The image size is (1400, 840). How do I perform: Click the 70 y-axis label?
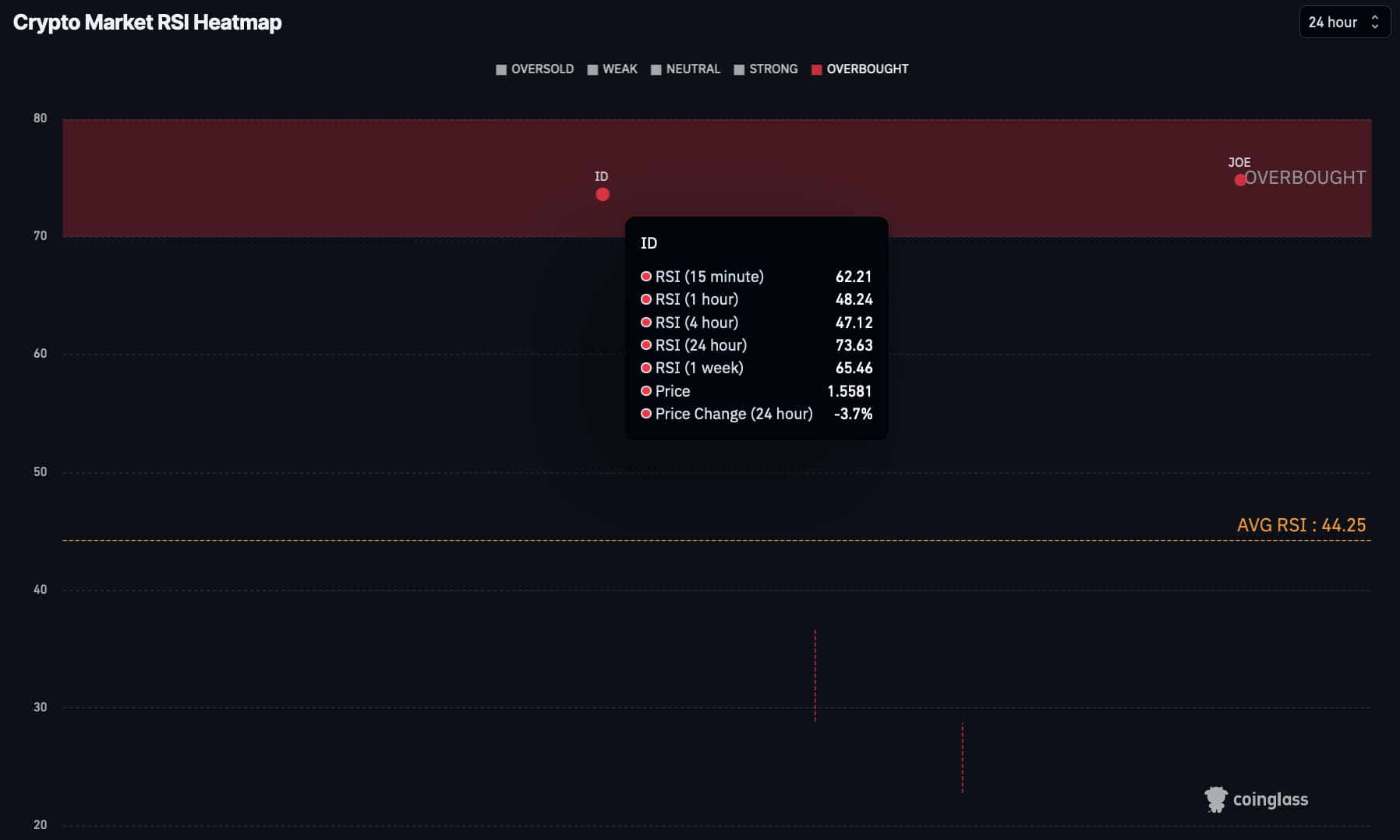(40, 235)
